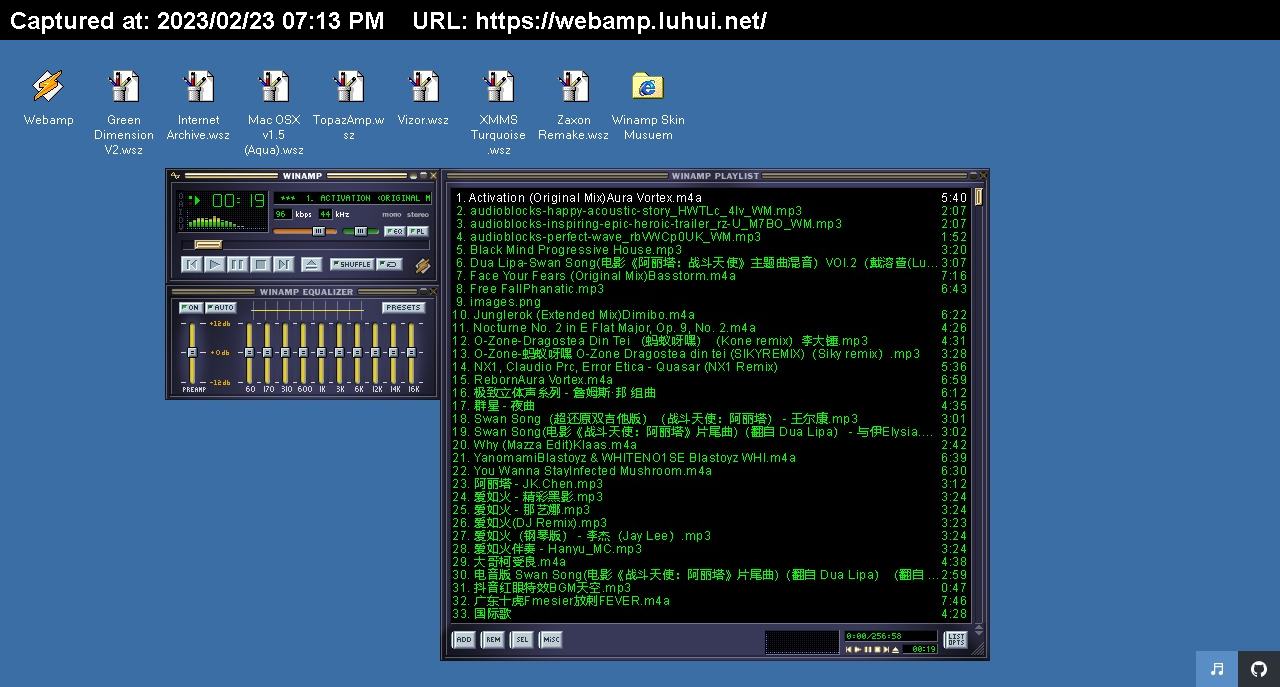Open TopazAmp.wsz skin icon
Screen dimensions: 1280x687
point(348,105)
